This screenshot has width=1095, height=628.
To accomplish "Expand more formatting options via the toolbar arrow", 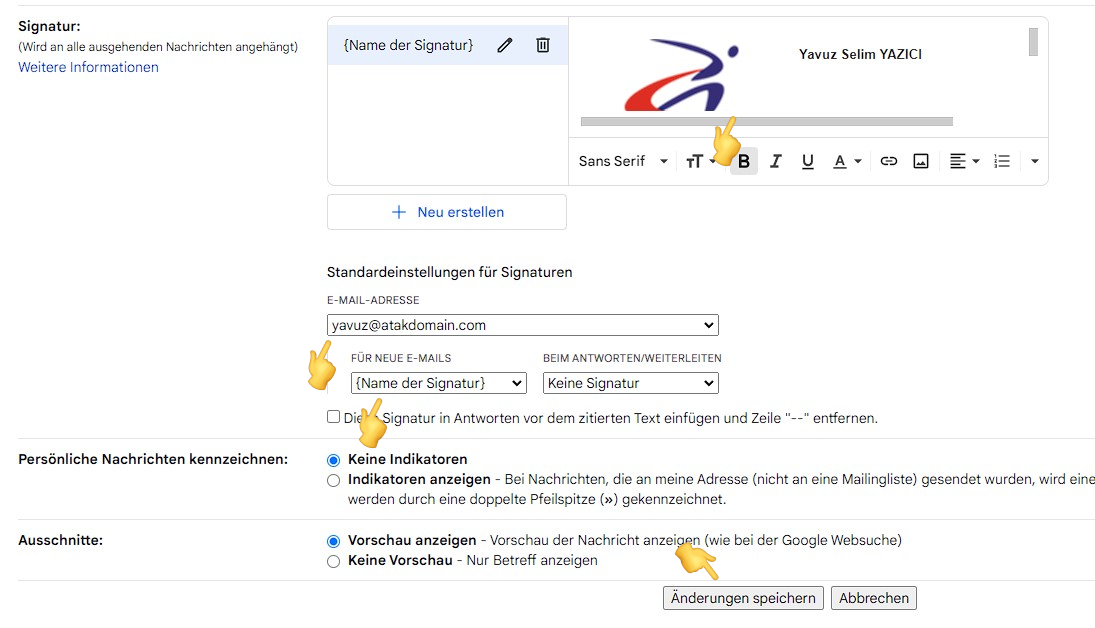I will (1034, 160).
